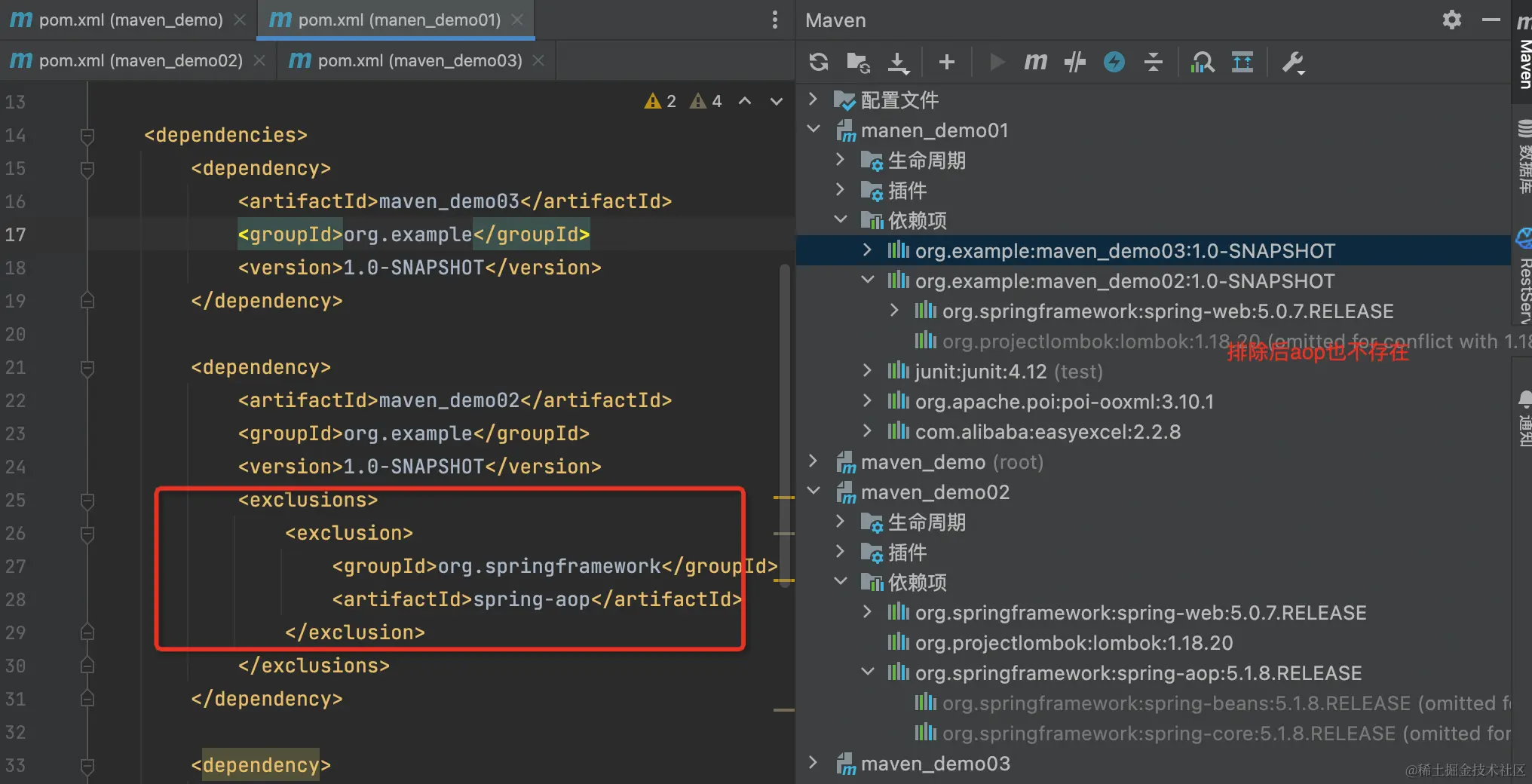Collapse 依赖项 under maven_demo02 project
1532x784 pixels.
(840, 582)
